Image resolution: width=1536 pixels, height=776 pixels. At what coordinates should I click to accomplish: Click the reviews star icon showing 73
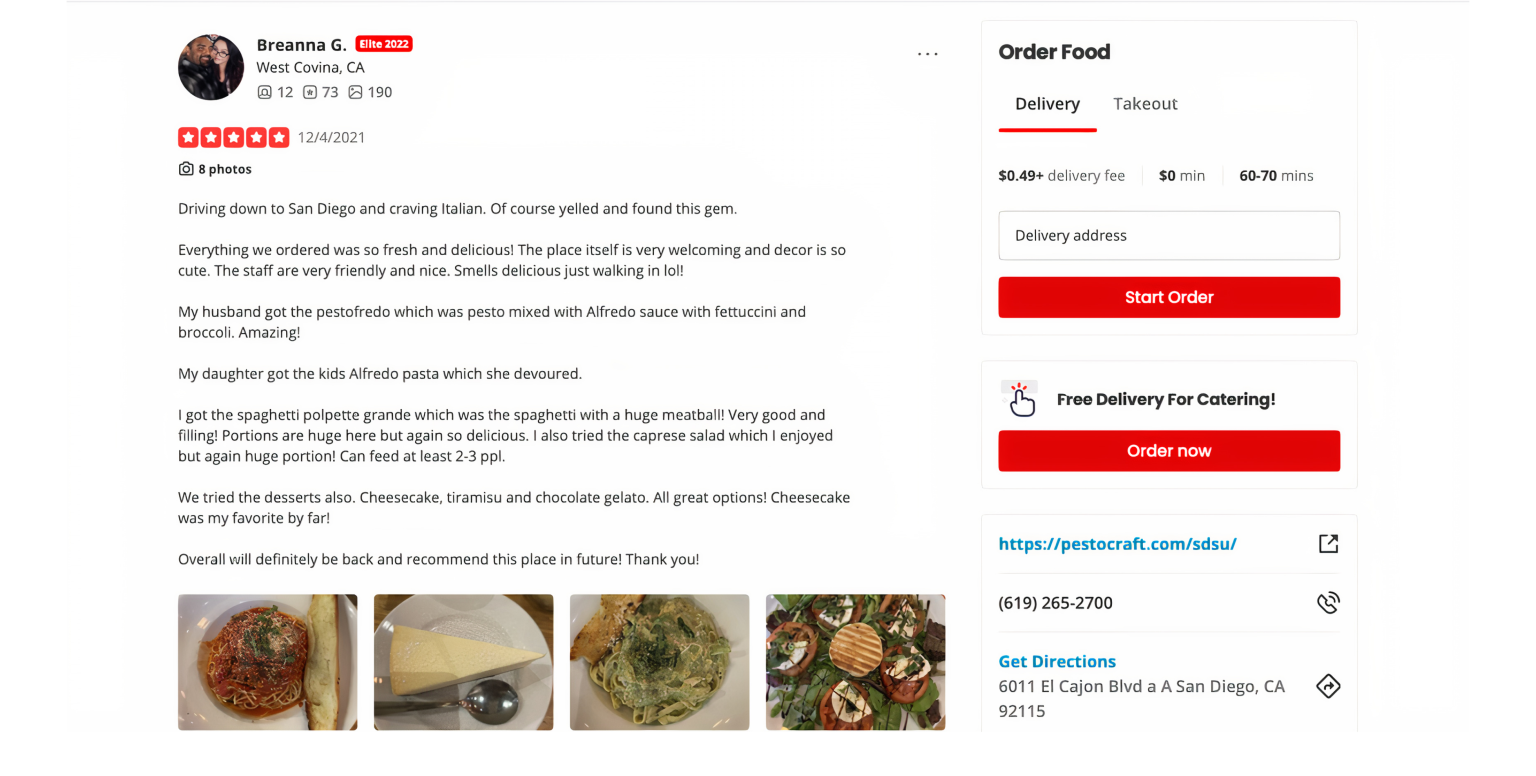coord(310,92)
